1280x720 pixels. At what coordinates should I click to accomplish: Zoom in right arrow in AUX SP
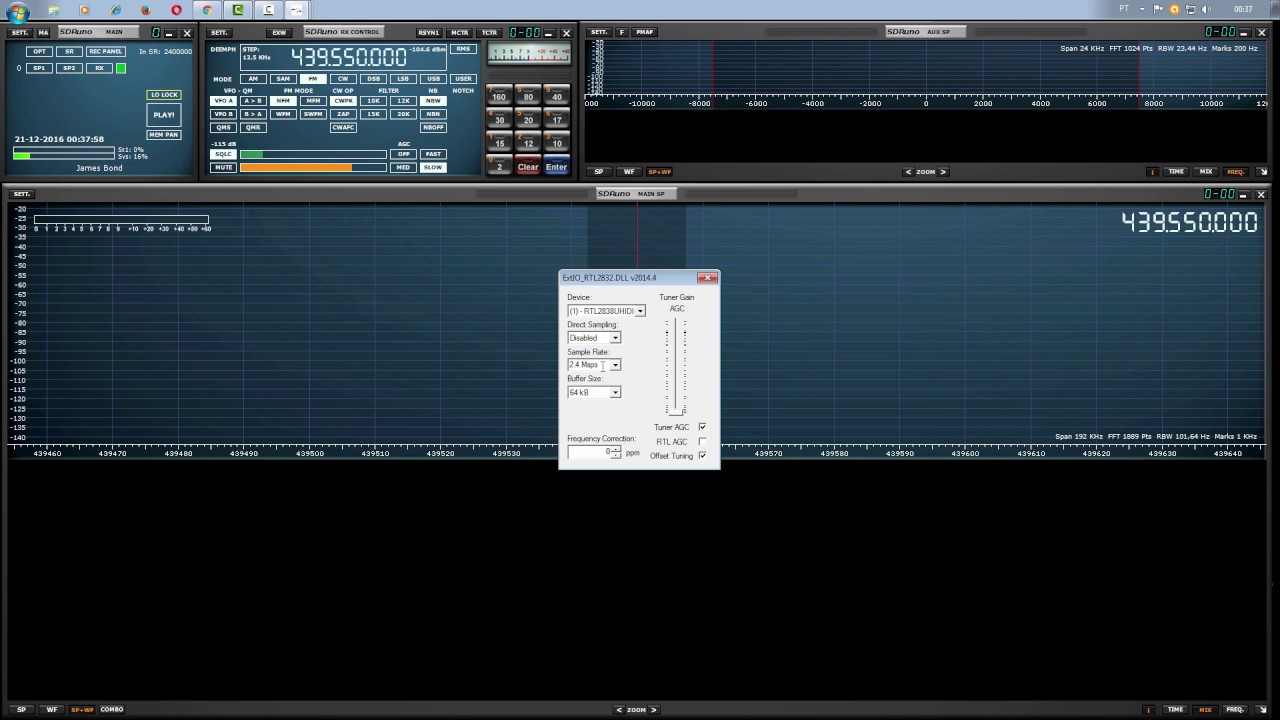[945, 172]
